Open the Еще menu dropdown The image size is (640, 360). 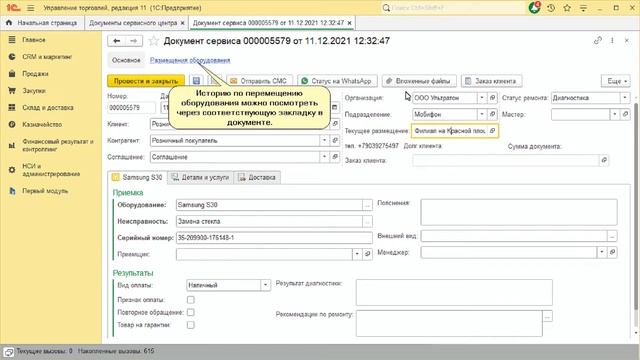tap(616, 81)
